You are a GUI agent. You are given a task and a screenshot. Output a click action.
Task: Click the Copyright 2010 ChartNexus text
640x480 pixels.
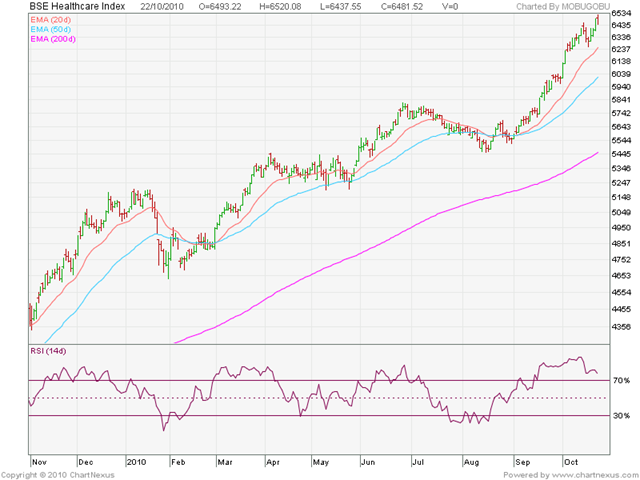(58, 475)
